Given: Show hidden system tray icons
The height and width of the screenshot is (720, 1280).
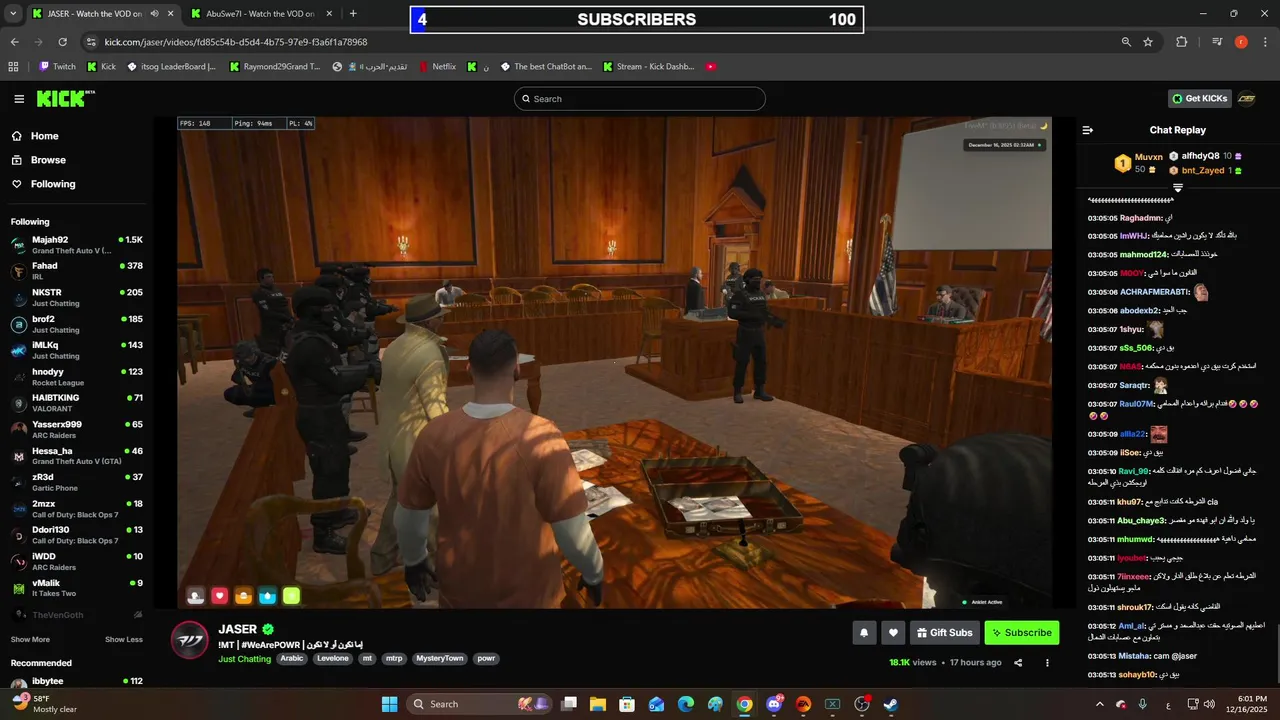Looking at the screenshot, I should (x=1099, y=704).
